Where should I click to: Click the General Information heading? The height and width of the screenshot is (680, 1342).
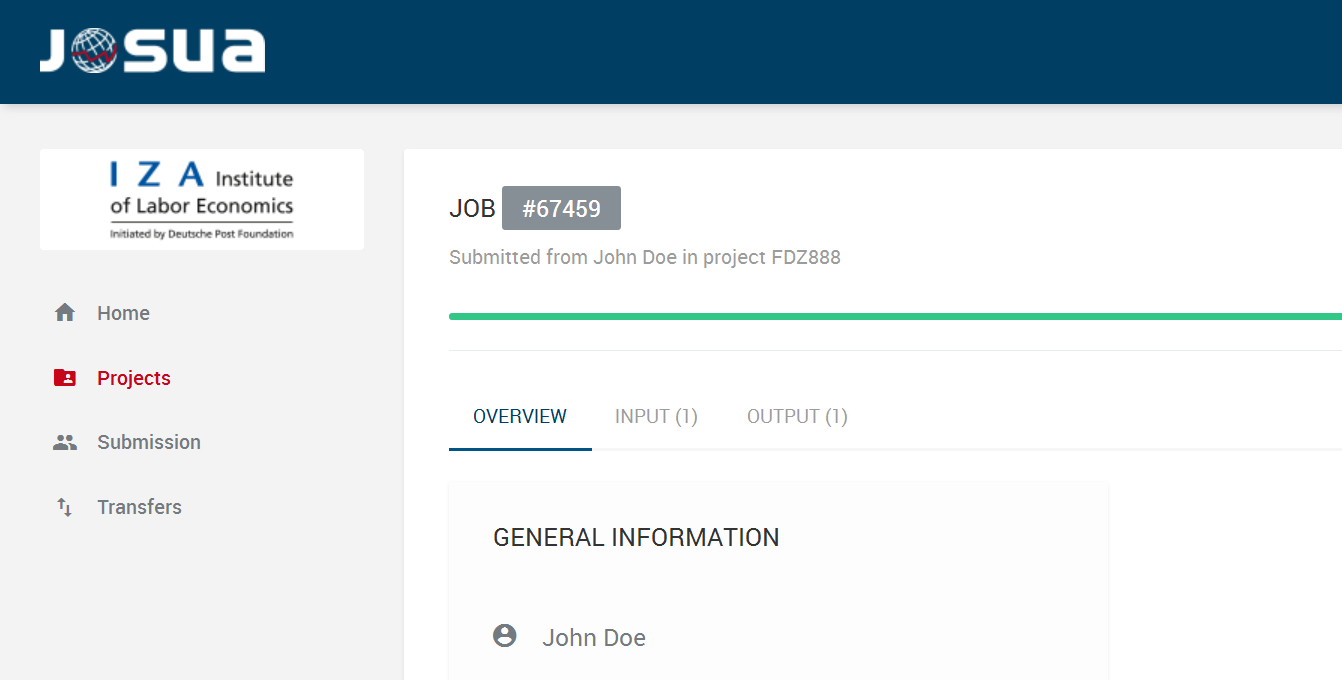636,537
